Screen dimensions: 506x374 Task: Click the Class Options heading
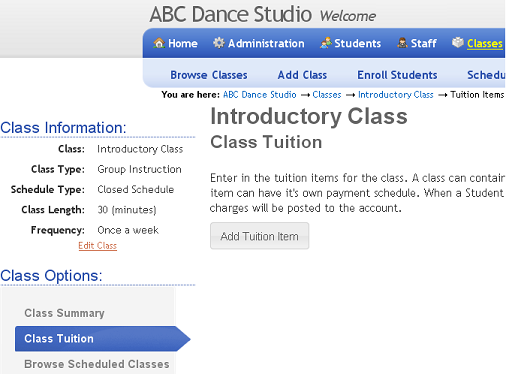coord(51,276)
